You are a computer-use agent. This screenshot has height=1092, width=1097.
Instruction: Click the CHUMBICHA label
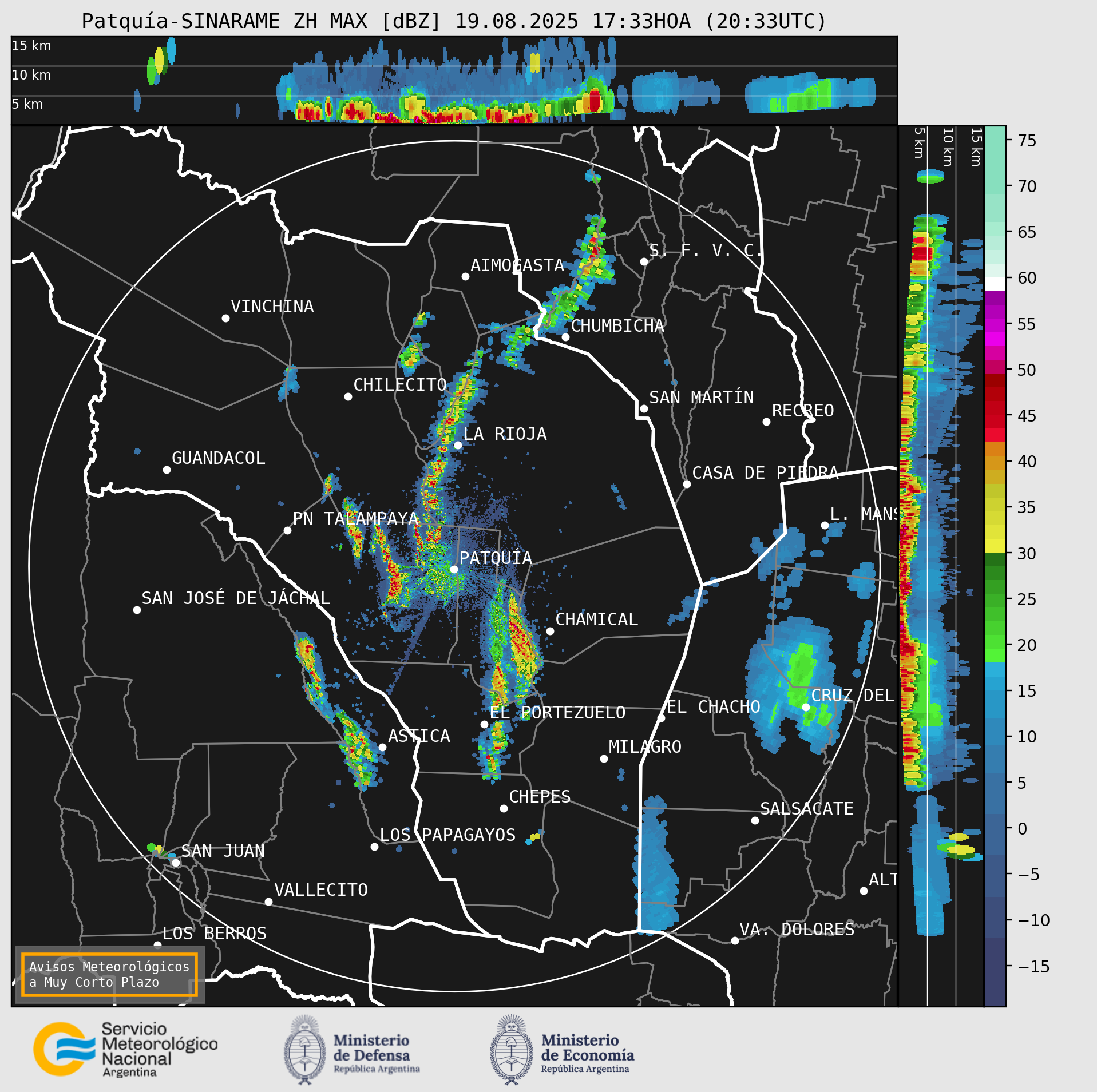tap(617, 325)
